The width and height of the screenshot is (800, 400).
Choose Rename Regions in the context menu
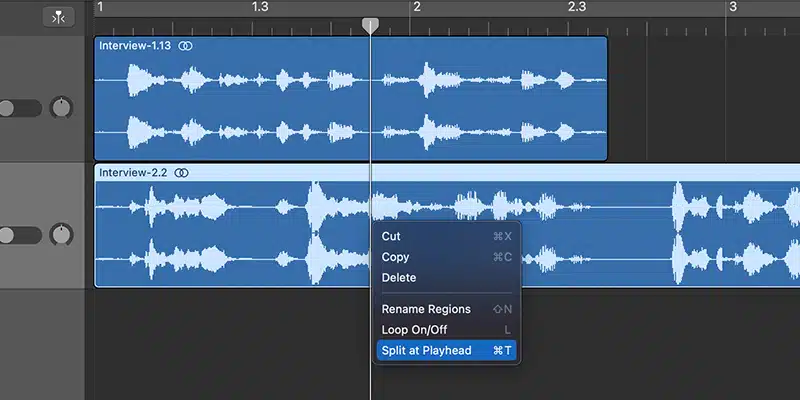(x=446, y=309)
